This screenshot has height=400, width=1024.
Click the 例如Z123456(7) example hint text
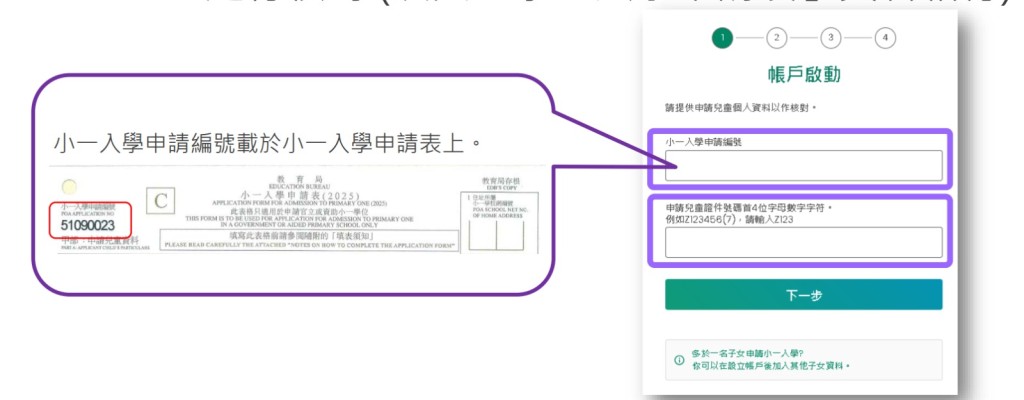[729, 220]
